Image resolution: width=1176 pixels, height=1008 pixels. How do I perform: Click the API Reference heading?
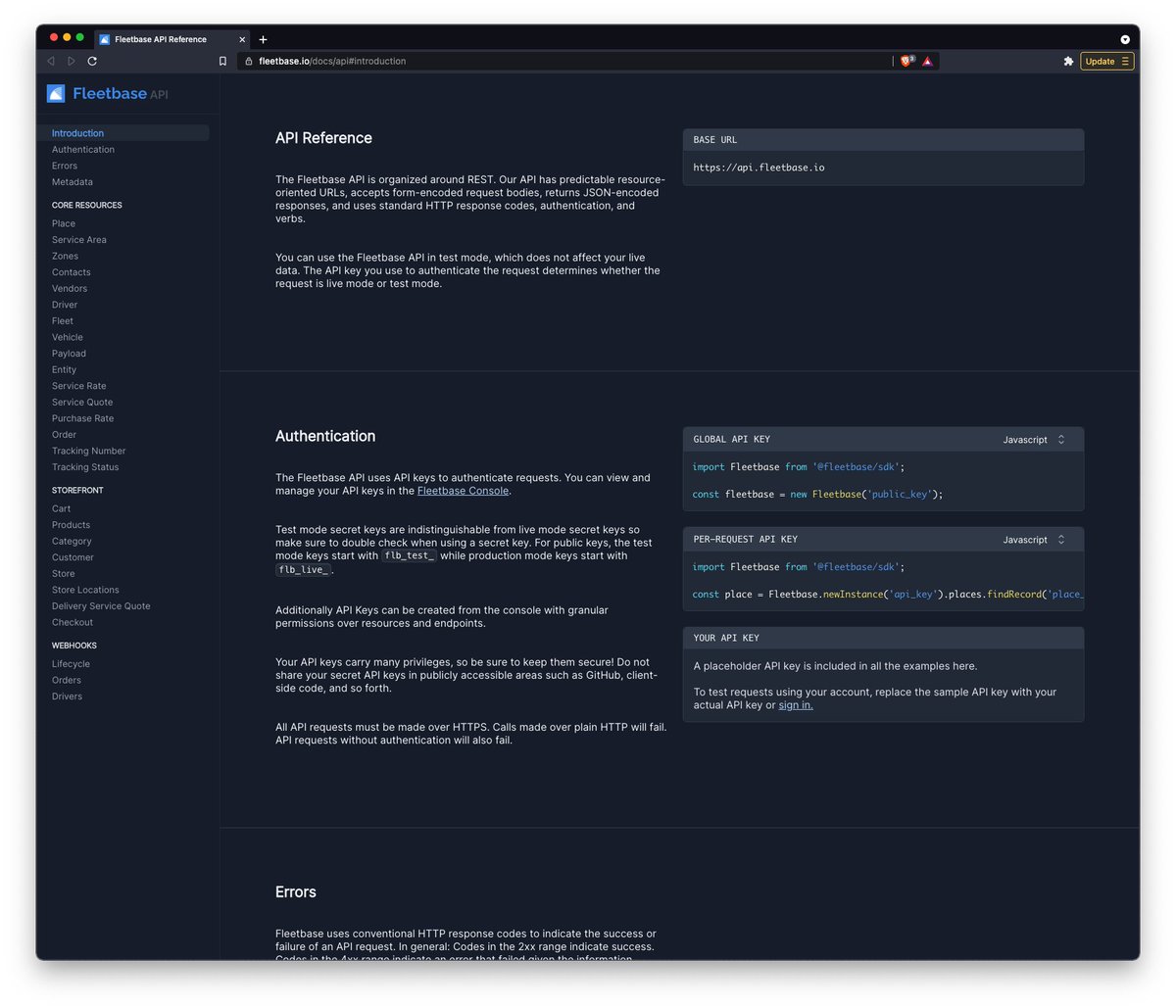pos(323,138)
